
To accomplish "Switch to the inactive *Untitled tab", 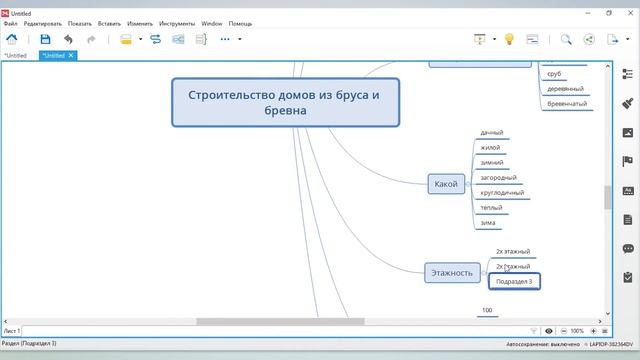I will [16, 56].
